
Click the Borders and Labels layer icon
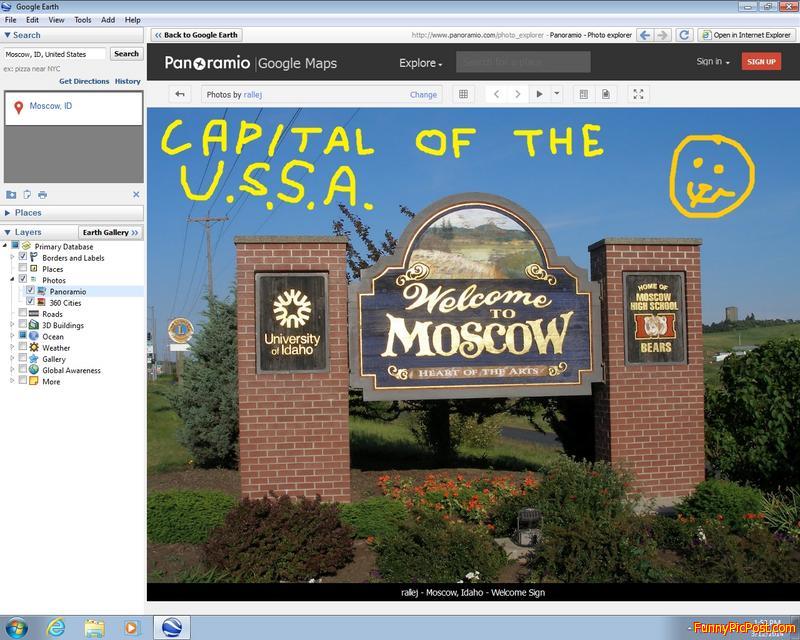(34, 257)
